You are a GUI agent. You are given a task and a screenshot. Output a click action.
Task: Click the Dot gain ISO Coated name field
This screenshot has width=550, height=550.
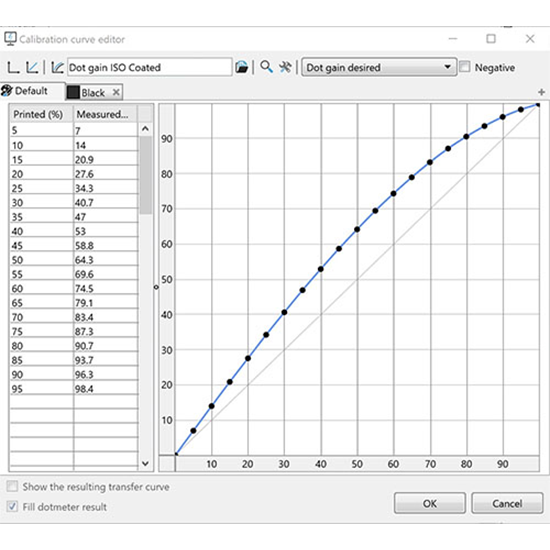(x=149, y=67)
